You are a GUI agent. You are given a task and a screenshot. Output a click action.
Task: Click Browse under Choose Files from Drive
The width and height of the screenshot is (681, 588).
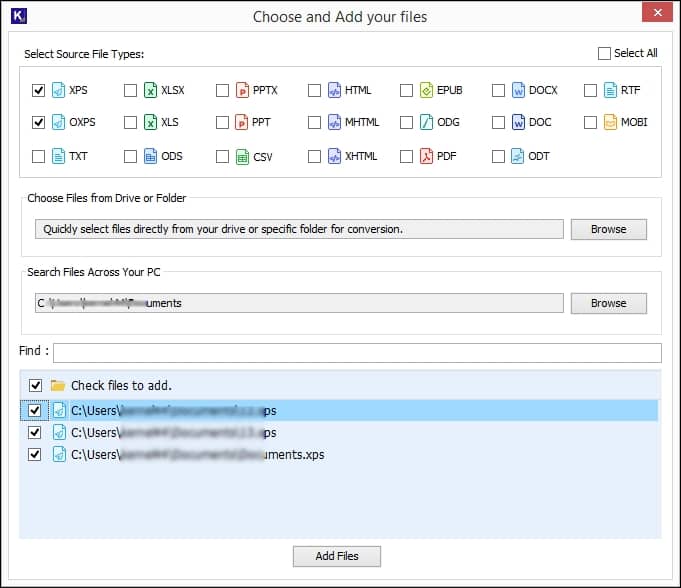608,229
